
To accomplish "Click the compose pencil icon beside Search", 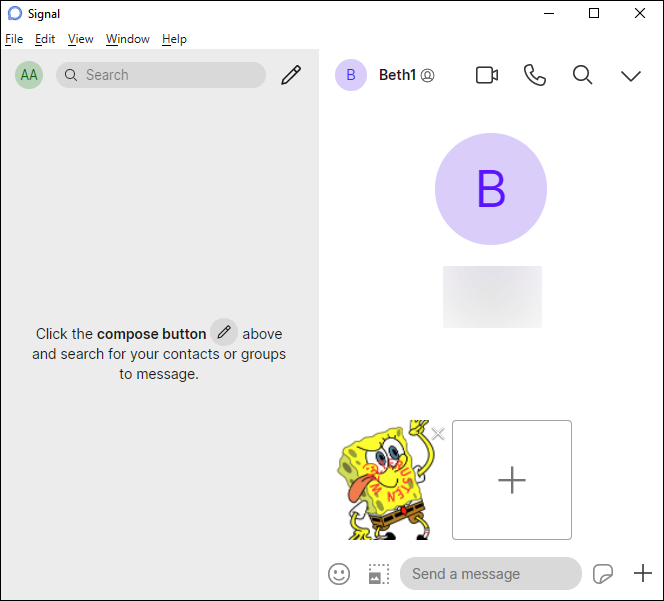I will (x=291, y=75).
